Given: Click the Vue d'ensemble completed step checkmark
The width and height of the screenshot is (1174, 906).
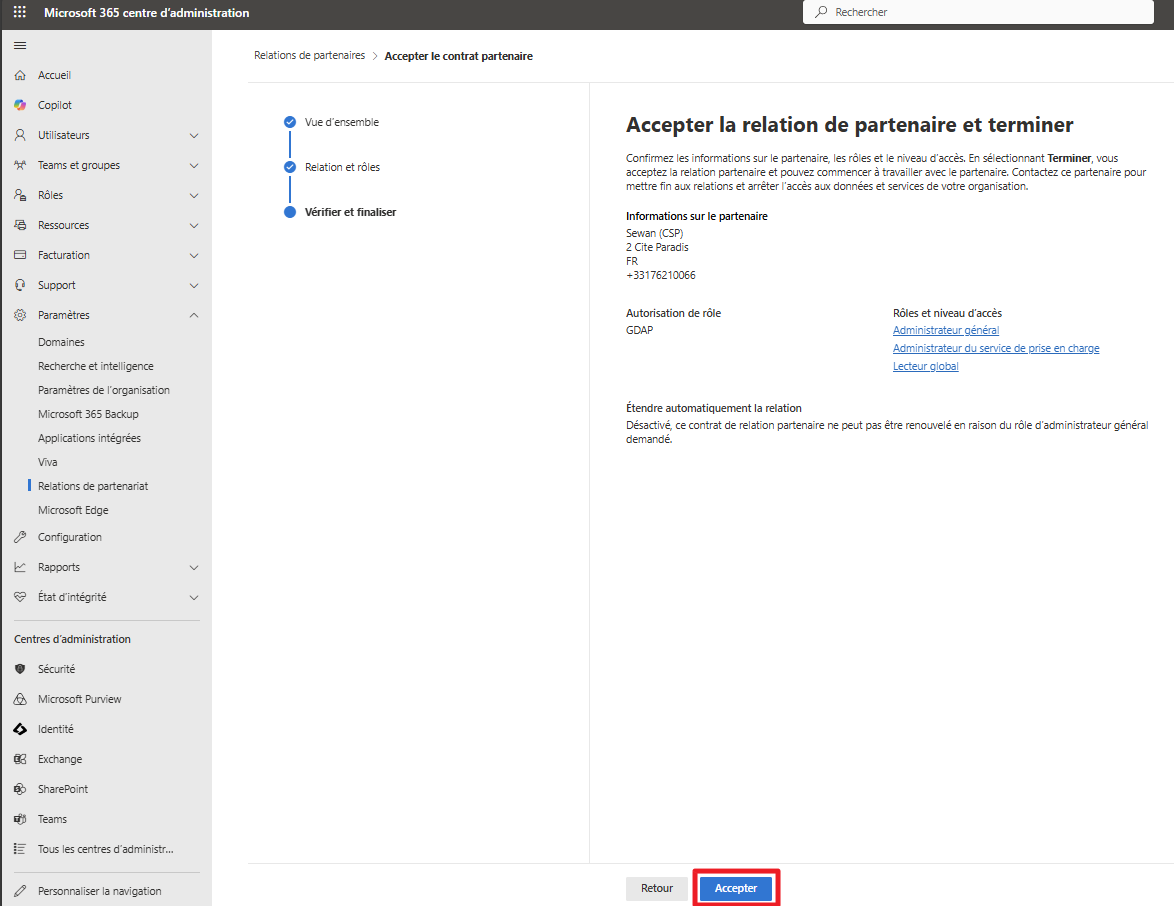Looking at the screenshot, I should pyautogui.click(x=290, y=122).
